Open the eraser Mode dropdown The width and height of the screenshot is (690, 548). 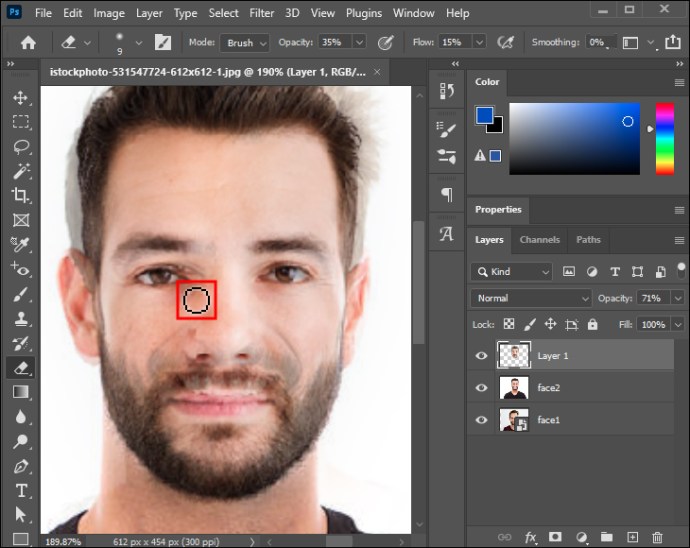(x=245, y=43)
